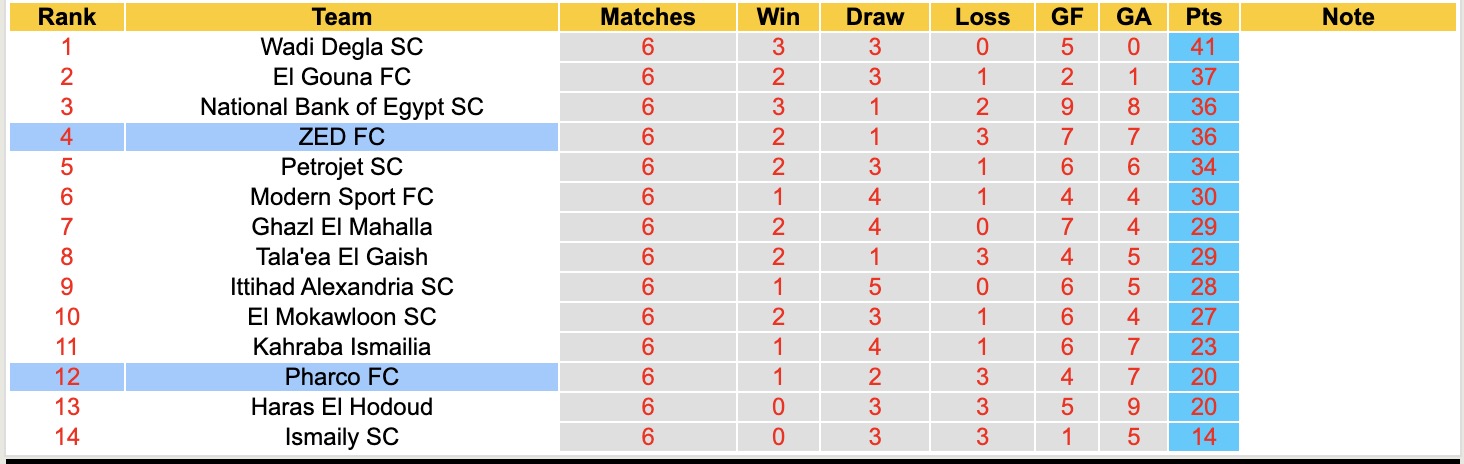This screenshot has height=464, width=1464.
Task: Select the Draw column header
Action: [874, 17]
